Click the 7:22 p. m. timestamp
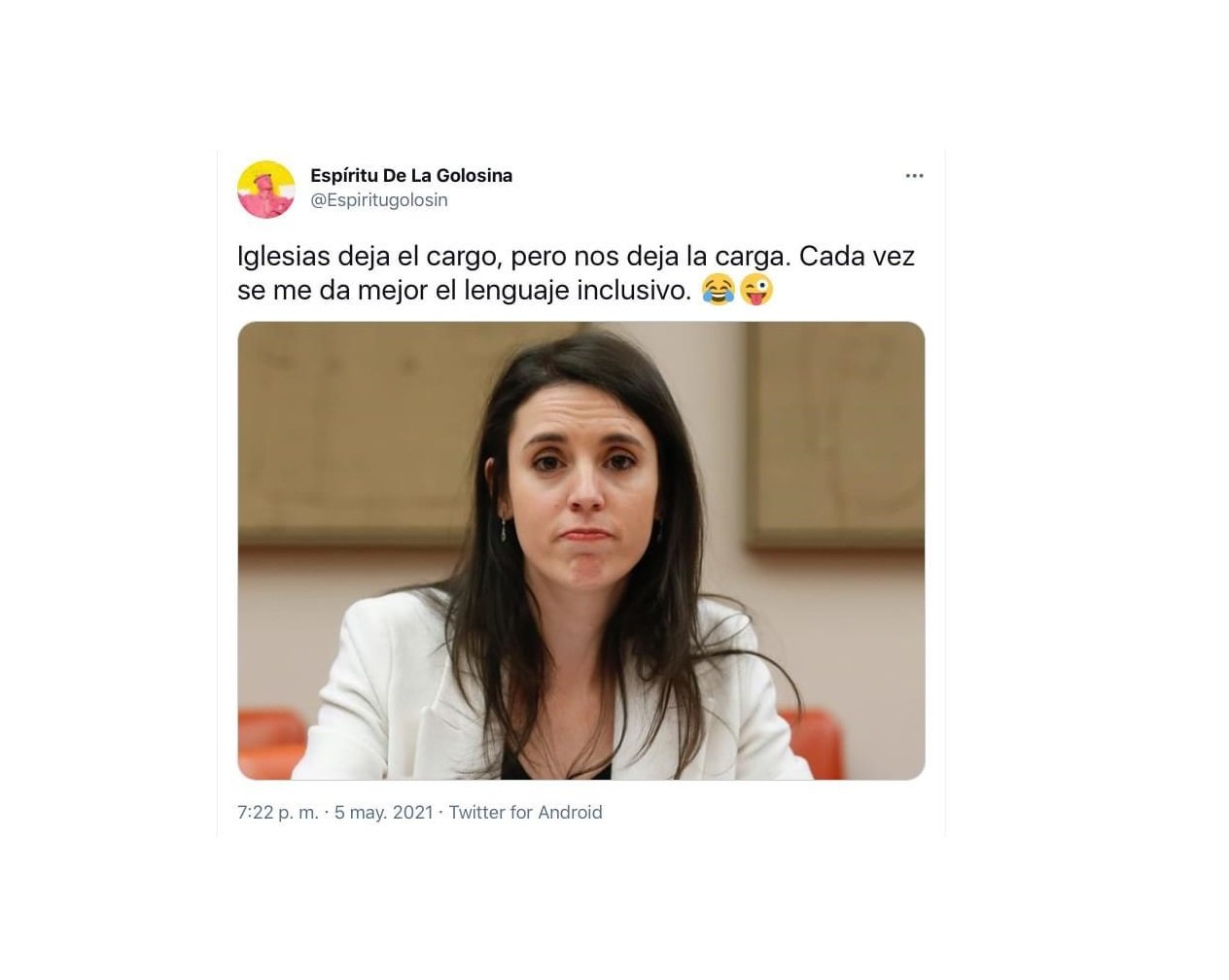1229x980 pixels. pyautogui.click(x=278, y=813)
